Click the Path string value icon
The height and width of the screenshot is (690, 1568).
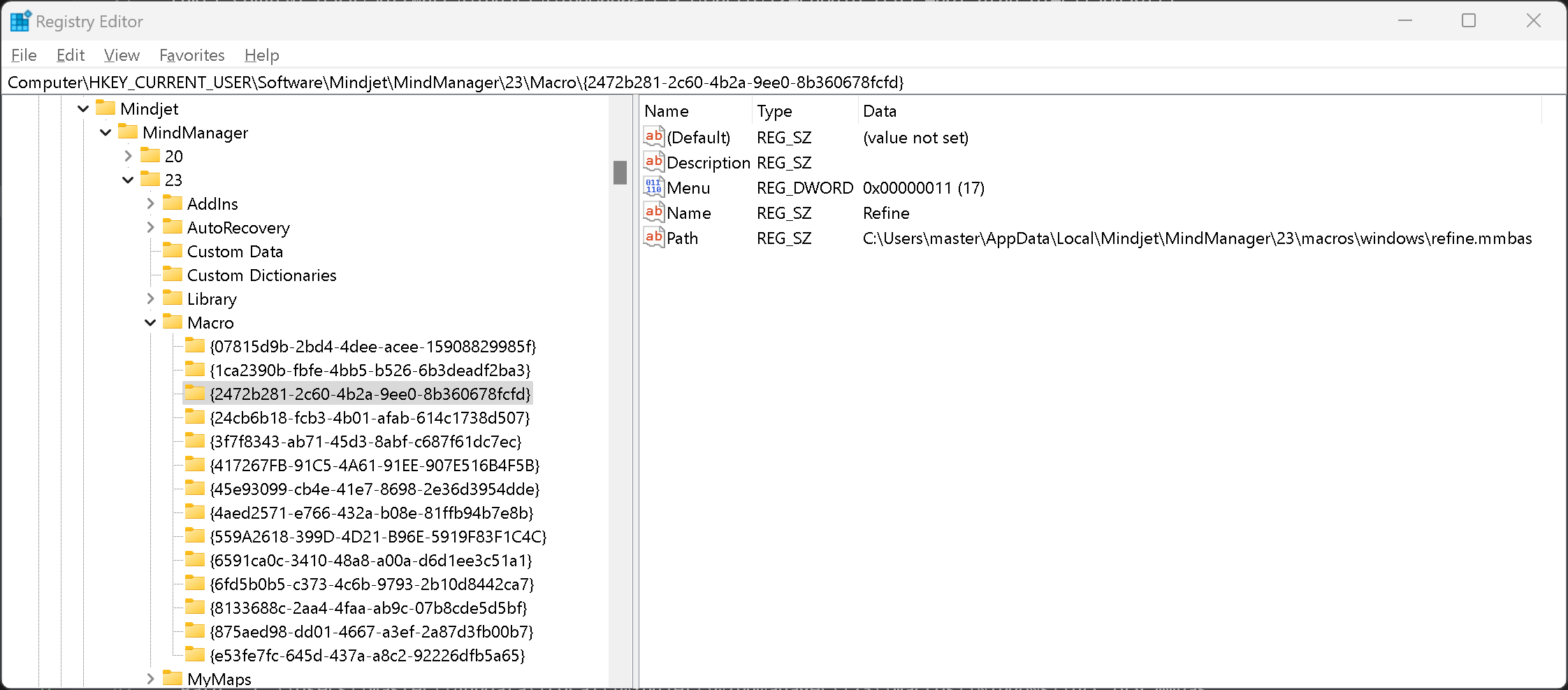[x=654, y=238]
